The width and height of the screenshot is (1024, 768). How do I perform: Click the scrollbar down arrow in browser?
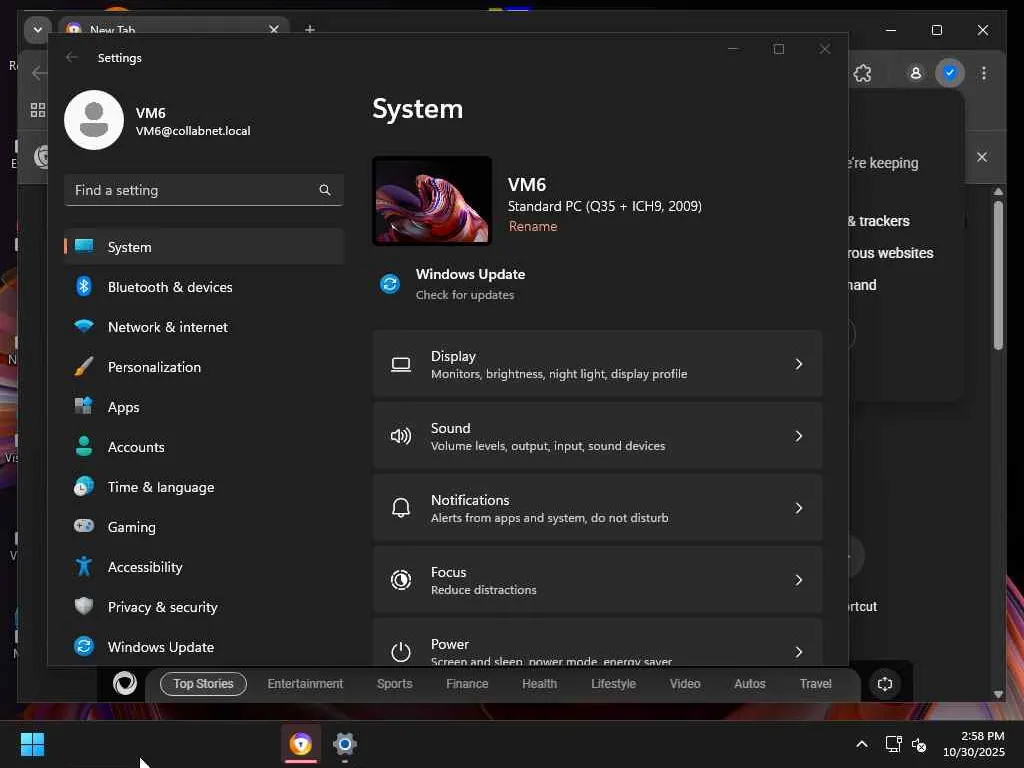point(998,694)
